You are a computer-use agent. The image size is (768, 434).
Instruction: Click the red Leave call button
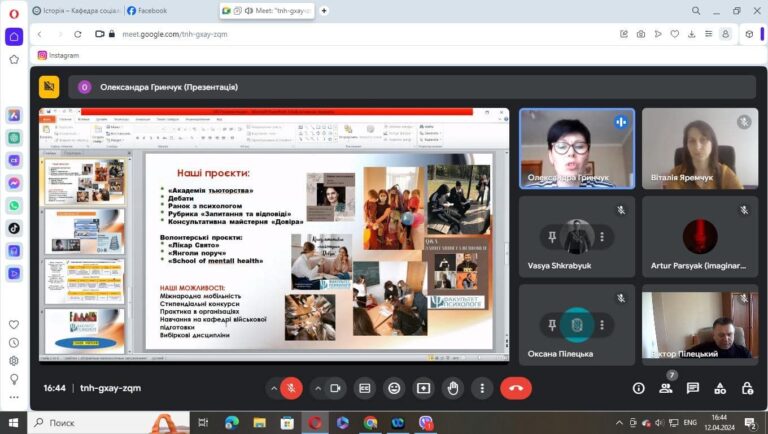[x=515, y=388]
